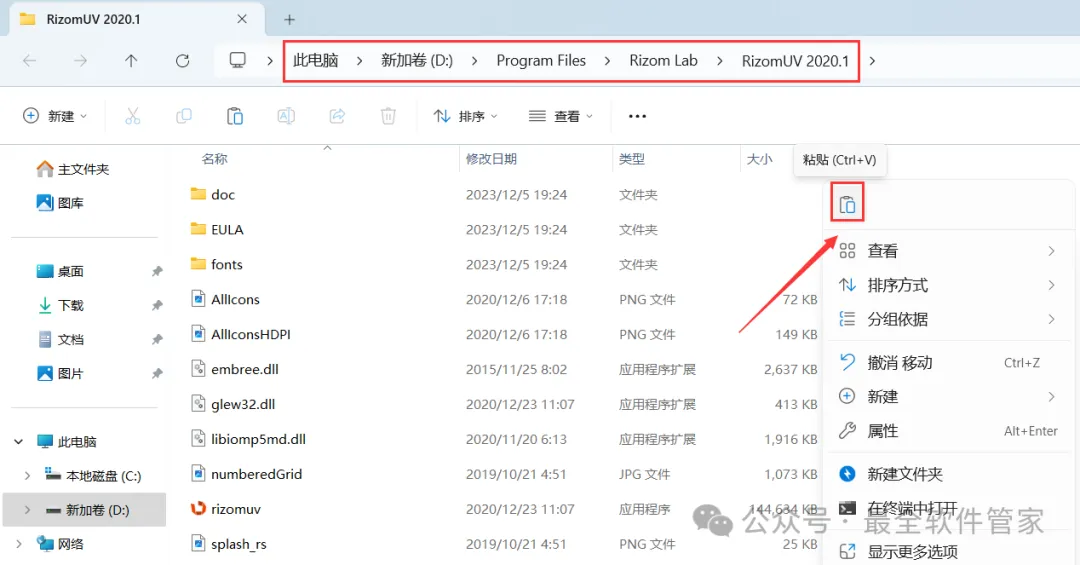Click Program Files breadcrumb
Image resolution: width=1080 pixels, height=565 pixels.
click(541, 61)
